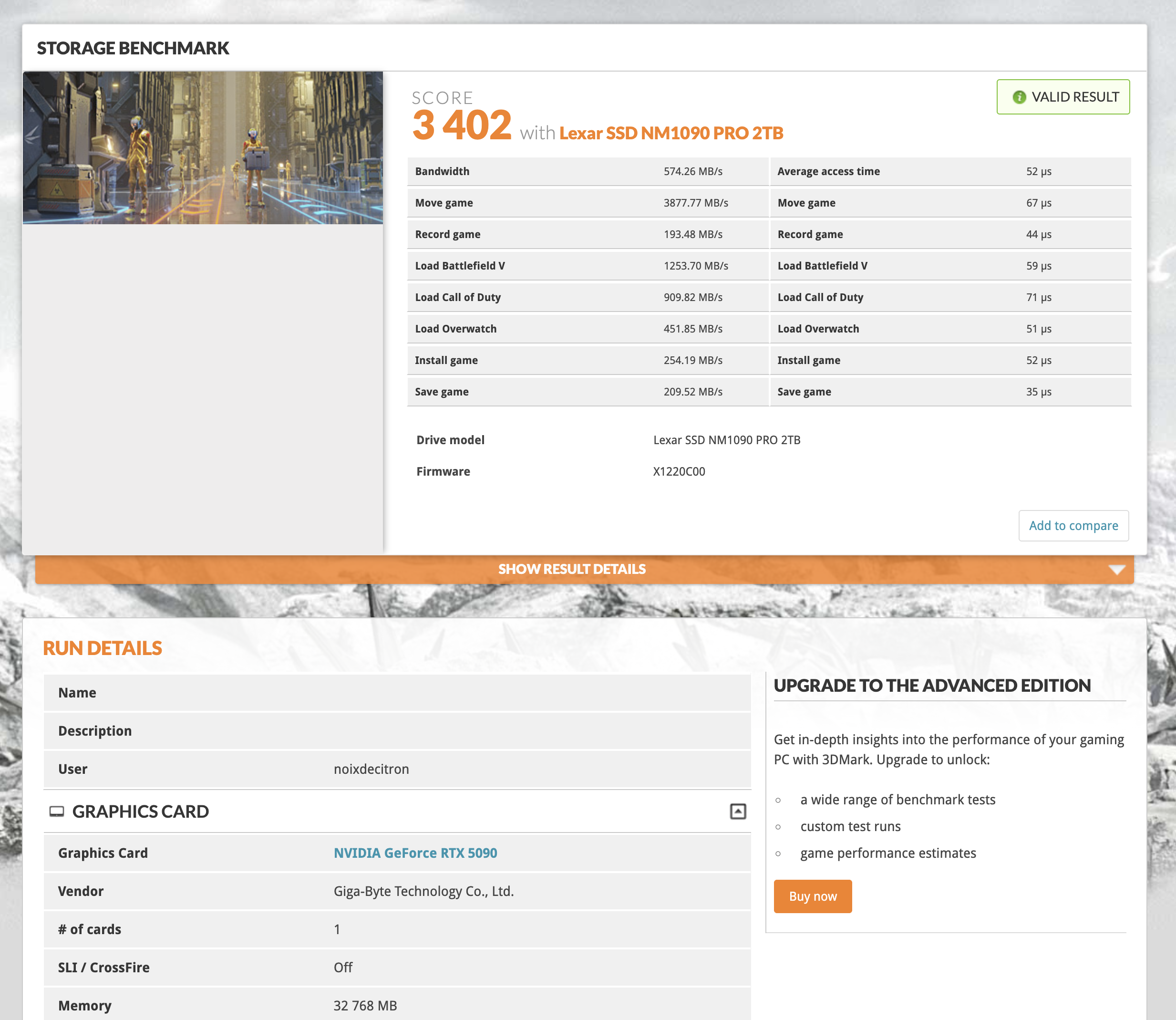This screenshot has width=1176, height=1020.
Task: Click the firmware value X1220C00
Action: point(679,471)
